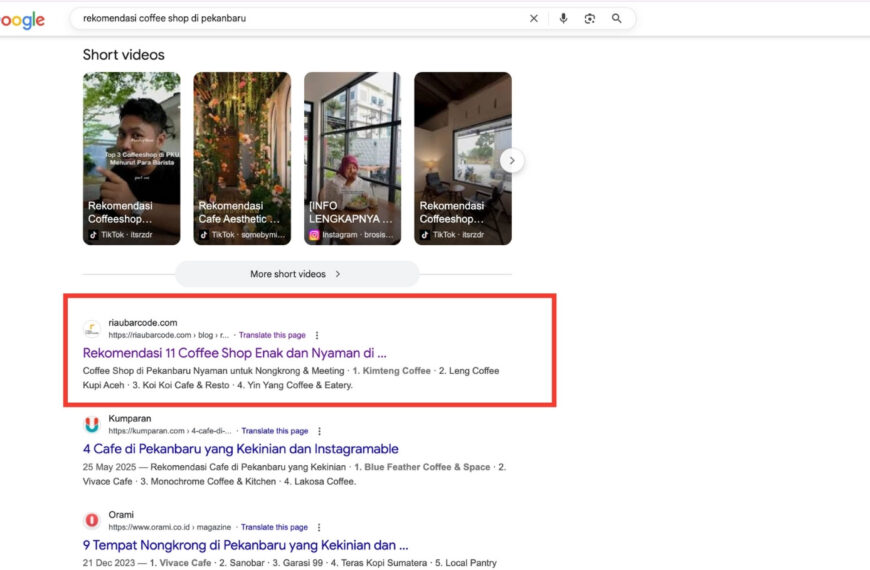Screen dimensions: 870x570
Task: Open Rekomendasi 11 Coffee Shop Enak link
Action: tap(234, 353)
